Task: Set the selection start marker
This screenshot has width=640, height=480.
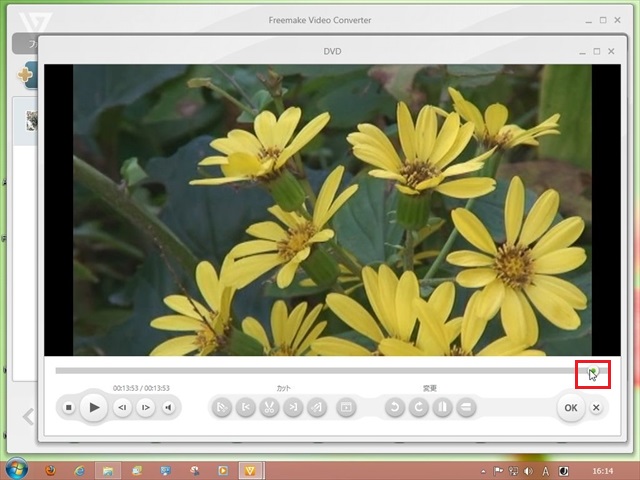Action: coord(245,407)
